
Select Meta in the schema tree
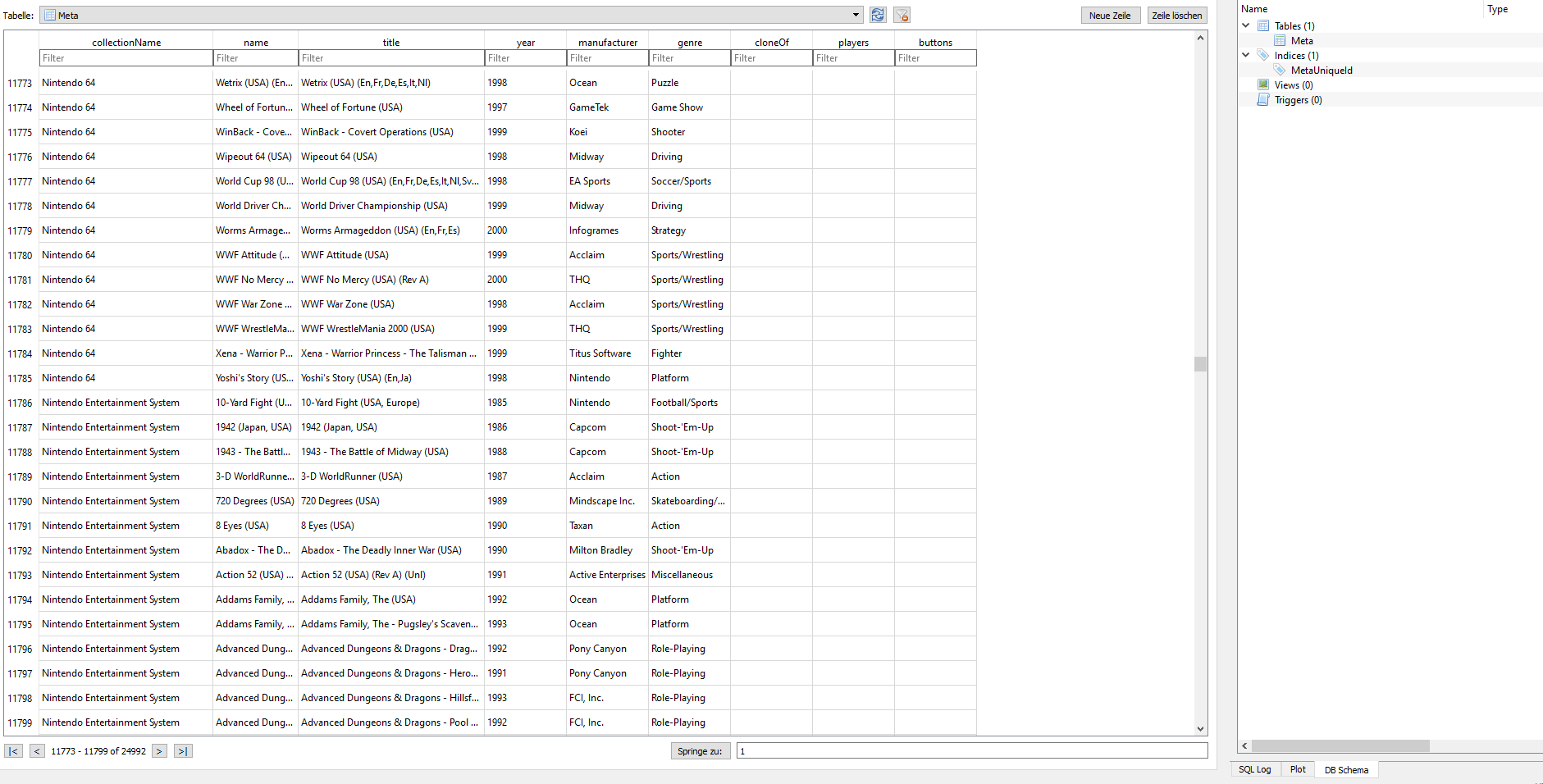coord(1302,40)
